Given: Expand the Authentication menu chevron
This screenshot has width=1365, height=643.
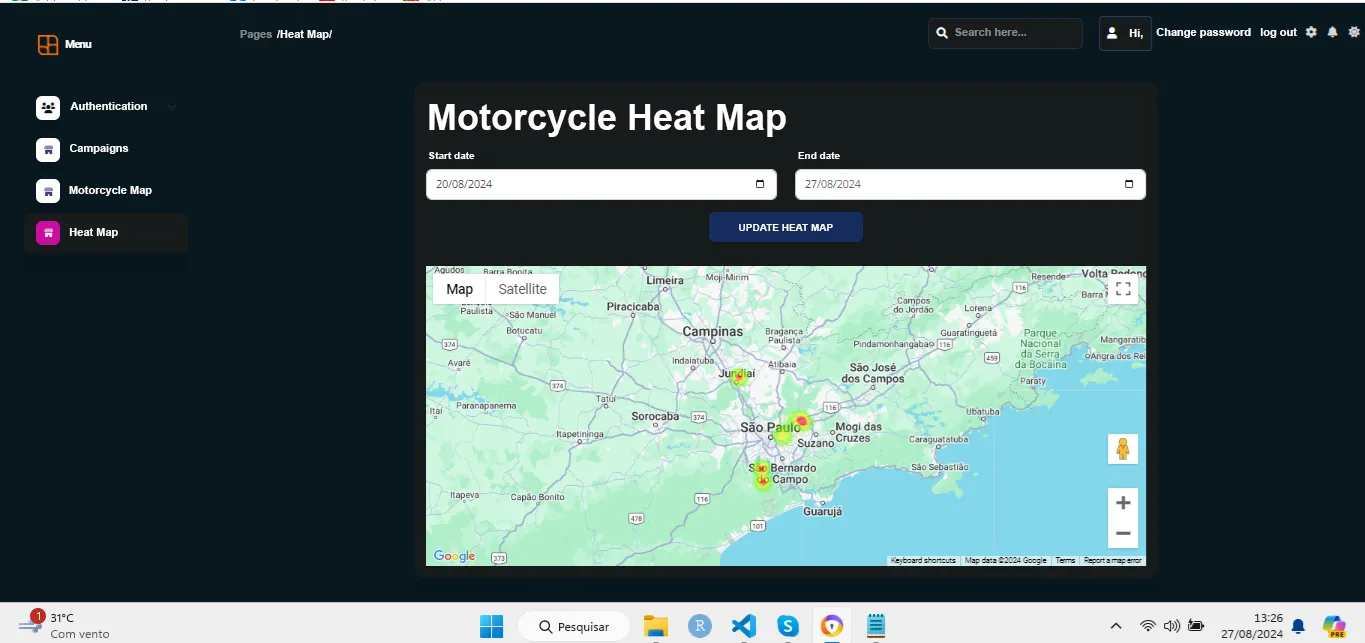Looking at the screenshot, I should tap(172, 107).
